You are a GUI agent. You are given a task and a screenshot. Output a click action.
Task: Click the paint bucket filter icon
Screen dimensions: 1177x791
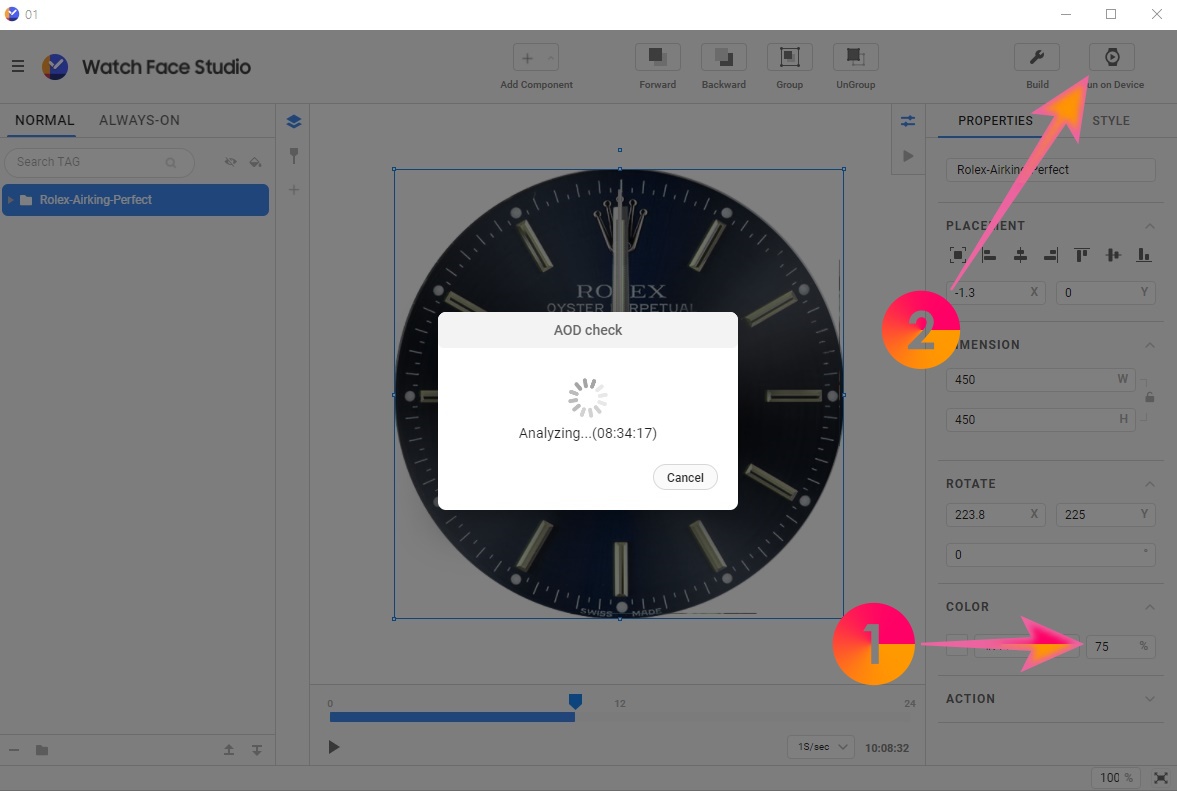255,162
